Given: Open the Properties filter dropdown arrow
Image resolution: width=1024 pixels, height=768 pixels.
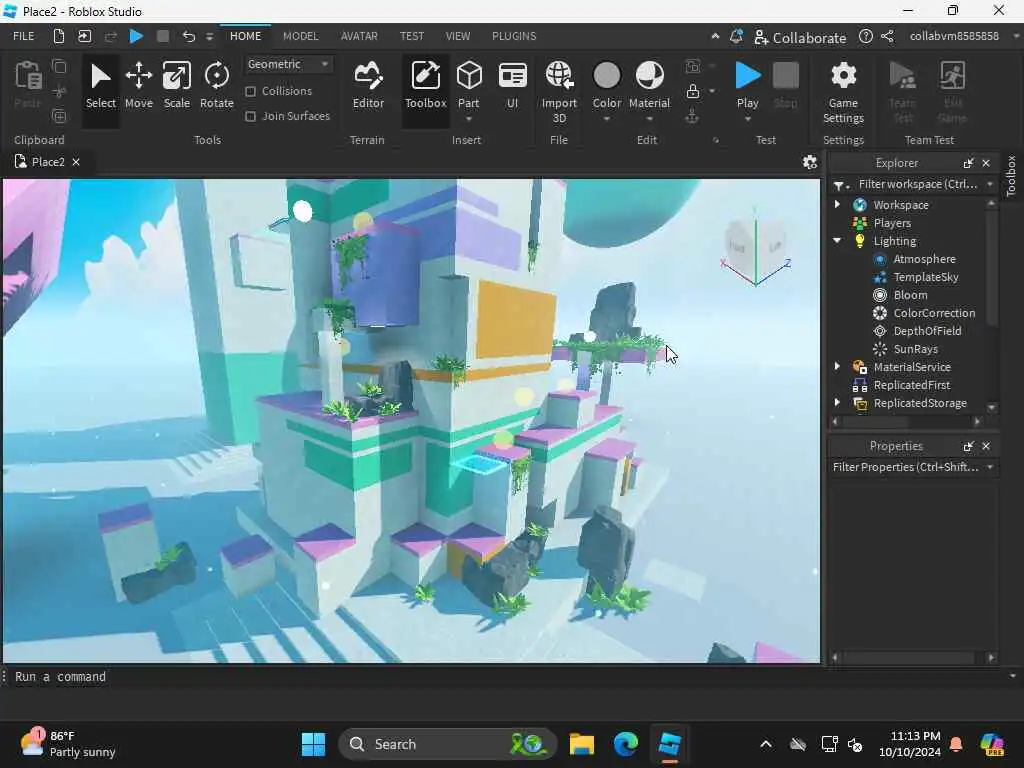Looking at the screenshot, I should tap(990, 467).
